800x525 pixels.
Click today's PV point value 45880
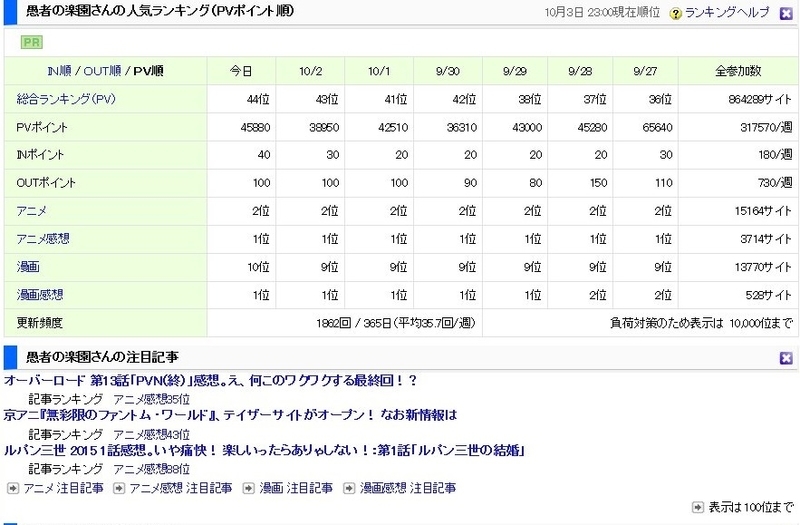[256, 127]
